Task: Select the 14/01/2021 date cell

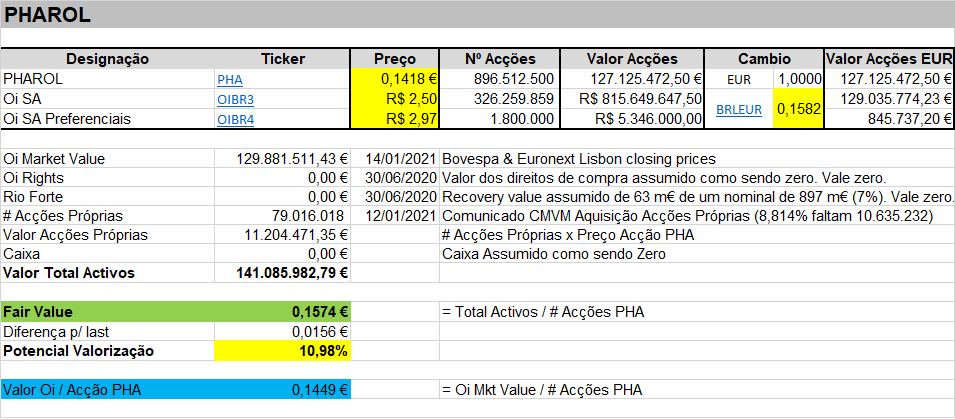Action: click(x=395, y=160)
